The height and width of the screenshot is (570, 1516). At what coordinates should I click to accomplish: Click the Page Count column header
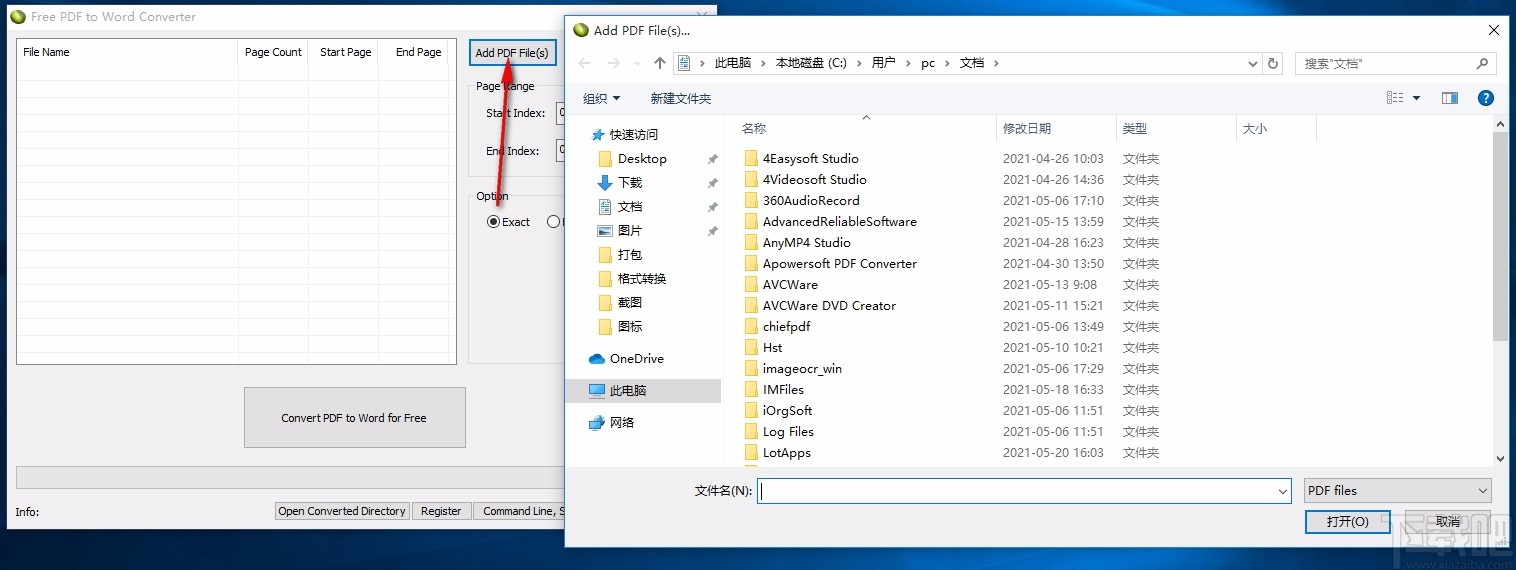click(273, 52)
